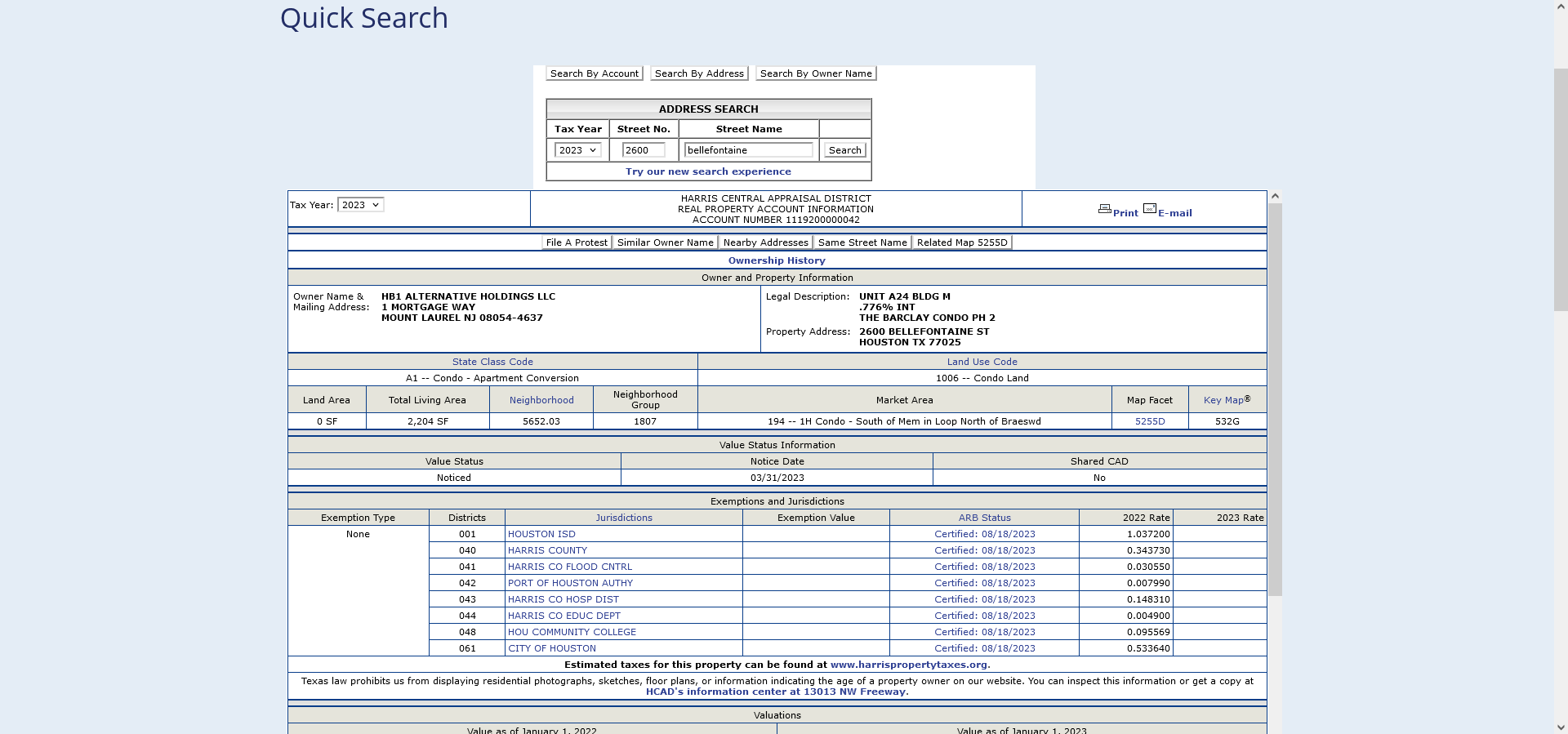
Task: Click the Print icon
Action: coord(1104,209)
